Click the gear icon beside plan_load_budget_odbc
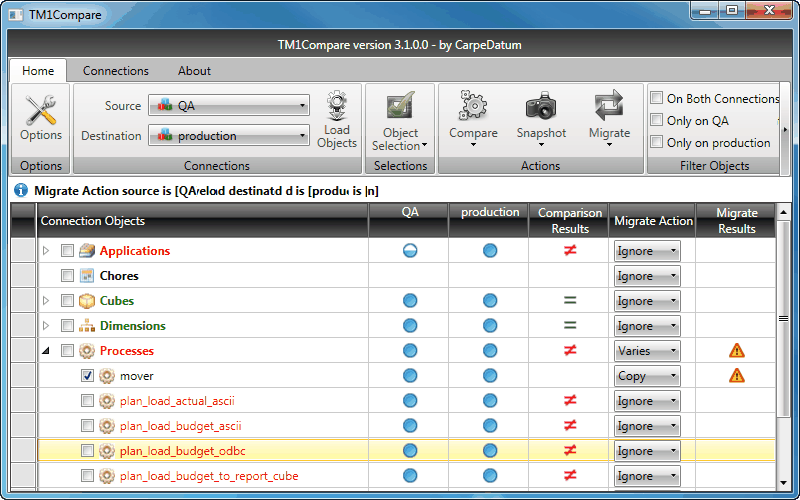This screenshot has width=800, height=500. 107,451
